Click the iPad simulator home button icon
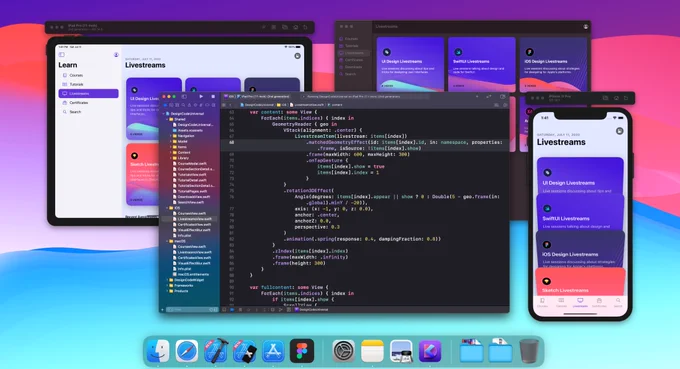This screenshot has width=680, height=369. coord(295,27)
